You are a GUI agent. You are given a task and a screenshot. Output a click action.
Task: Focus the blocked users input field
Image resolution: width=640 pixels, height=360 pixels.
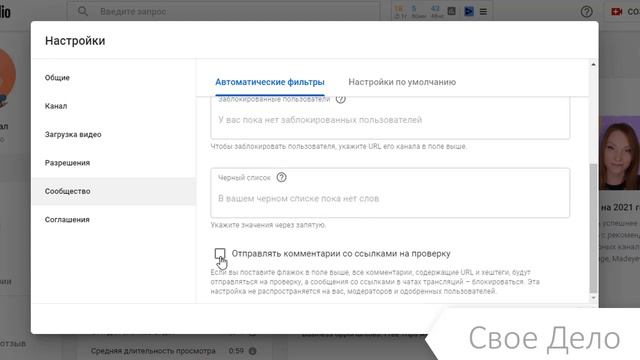click(390, 118)
